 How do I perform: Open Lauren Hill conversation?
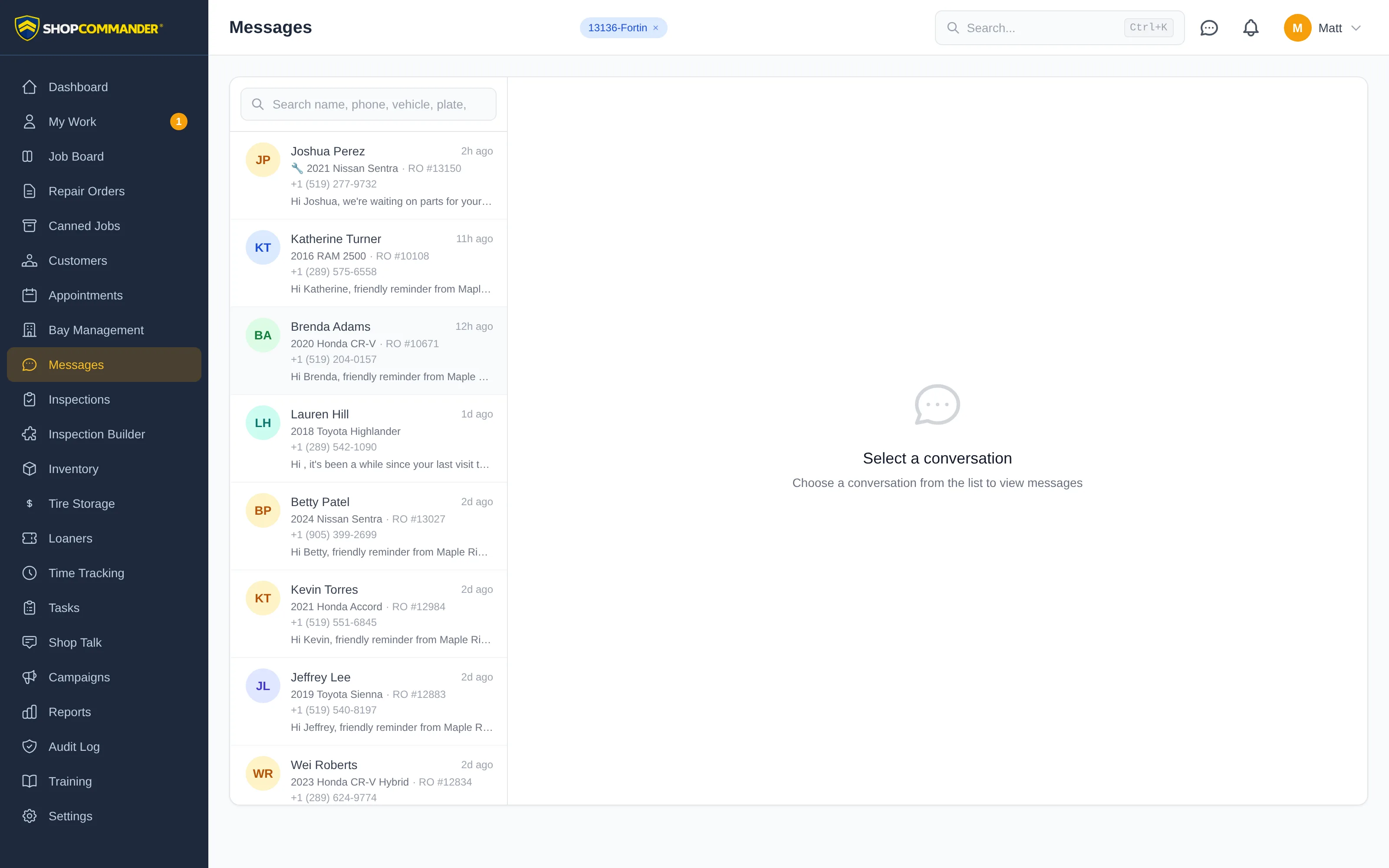coord(369,439)
